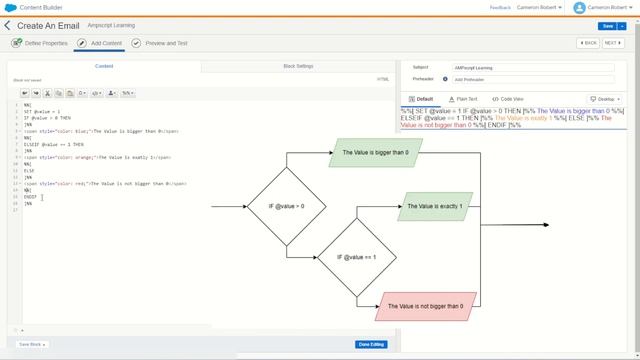
Task: Select the Plain Text preview tab
Action: [x=463, y=99]
